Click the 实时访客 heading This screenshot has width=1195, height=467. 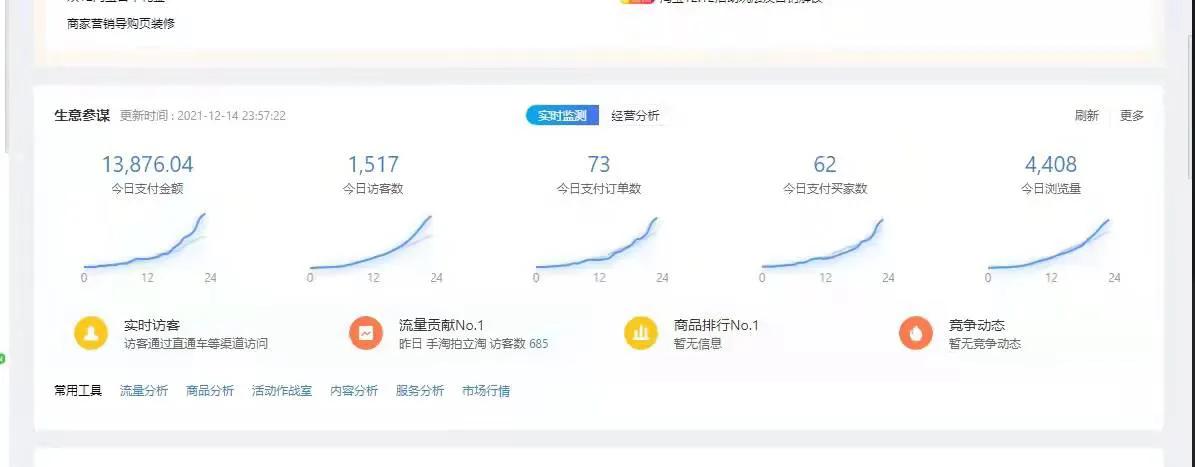pos(152,325)
